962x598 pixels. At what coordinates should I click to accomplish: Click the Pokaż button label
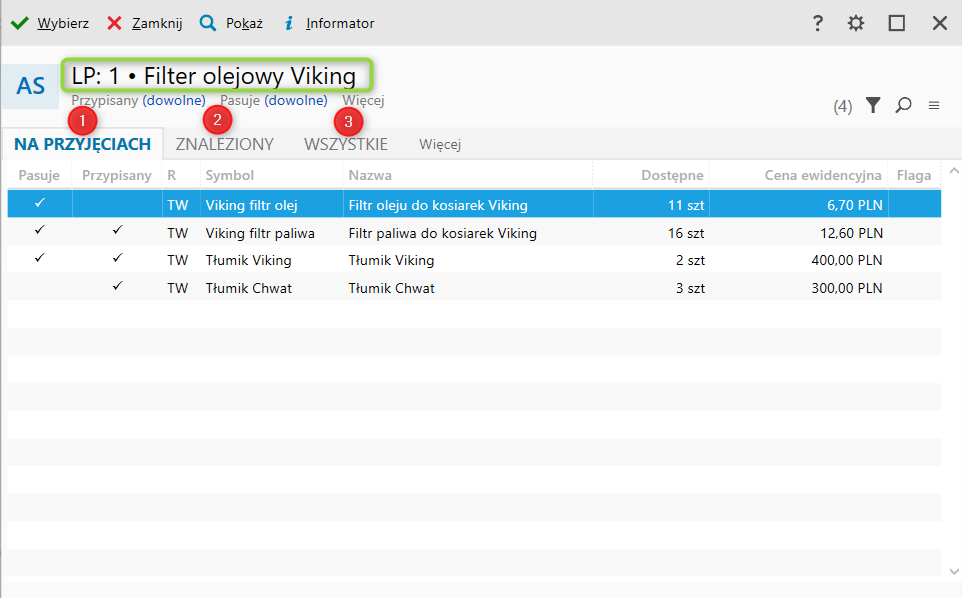pyautogui.click(x=244, y=23)
